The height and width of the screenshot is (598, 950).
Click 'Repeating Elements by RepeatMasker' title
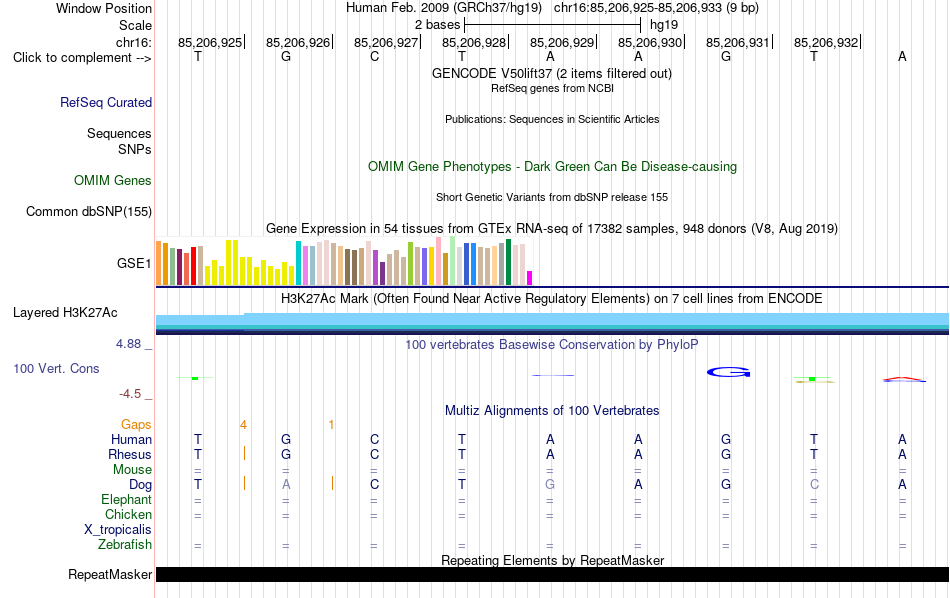point(552,560)
